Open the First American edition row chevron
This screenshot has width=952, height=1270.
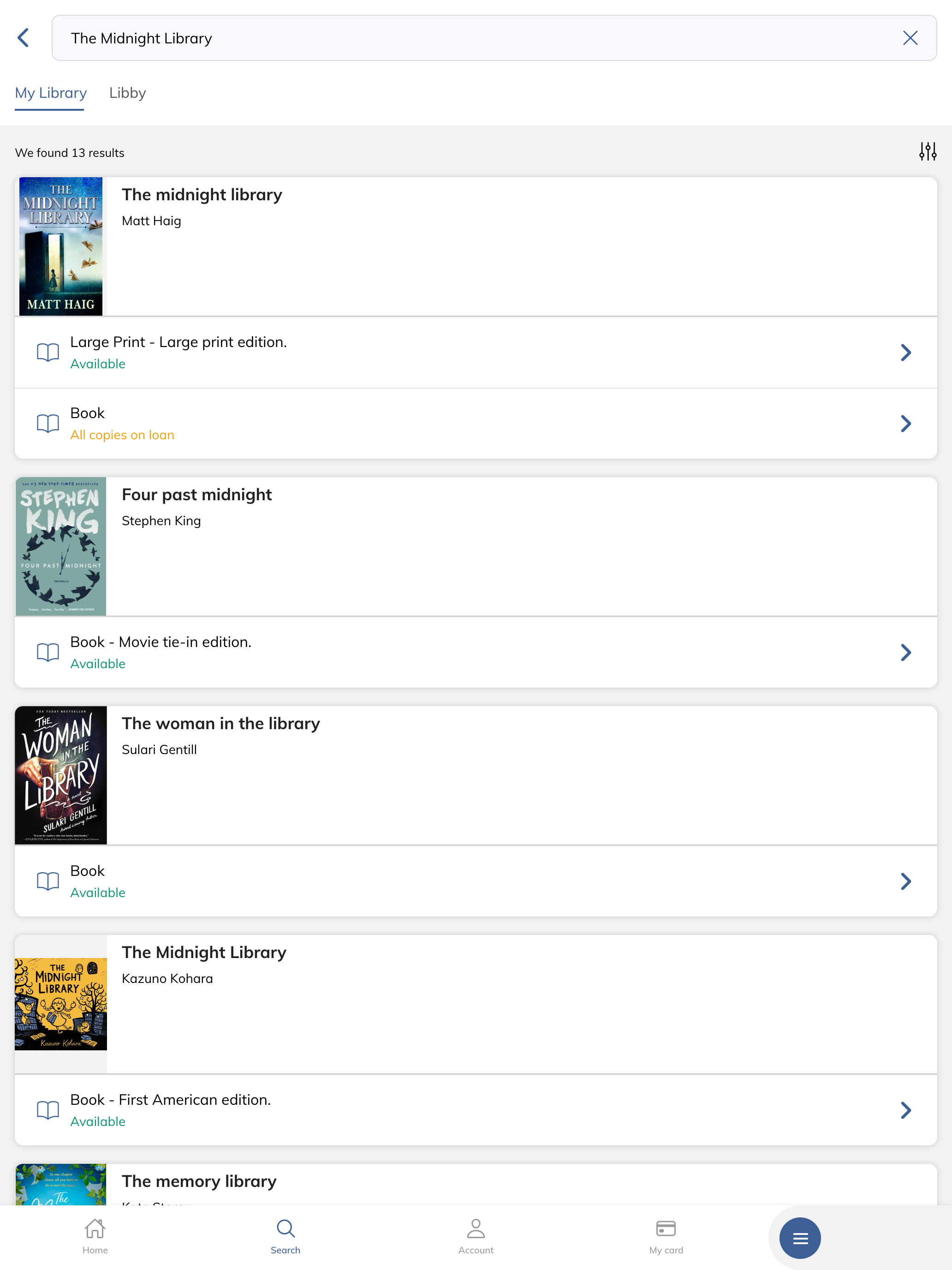click(905, 1110)
